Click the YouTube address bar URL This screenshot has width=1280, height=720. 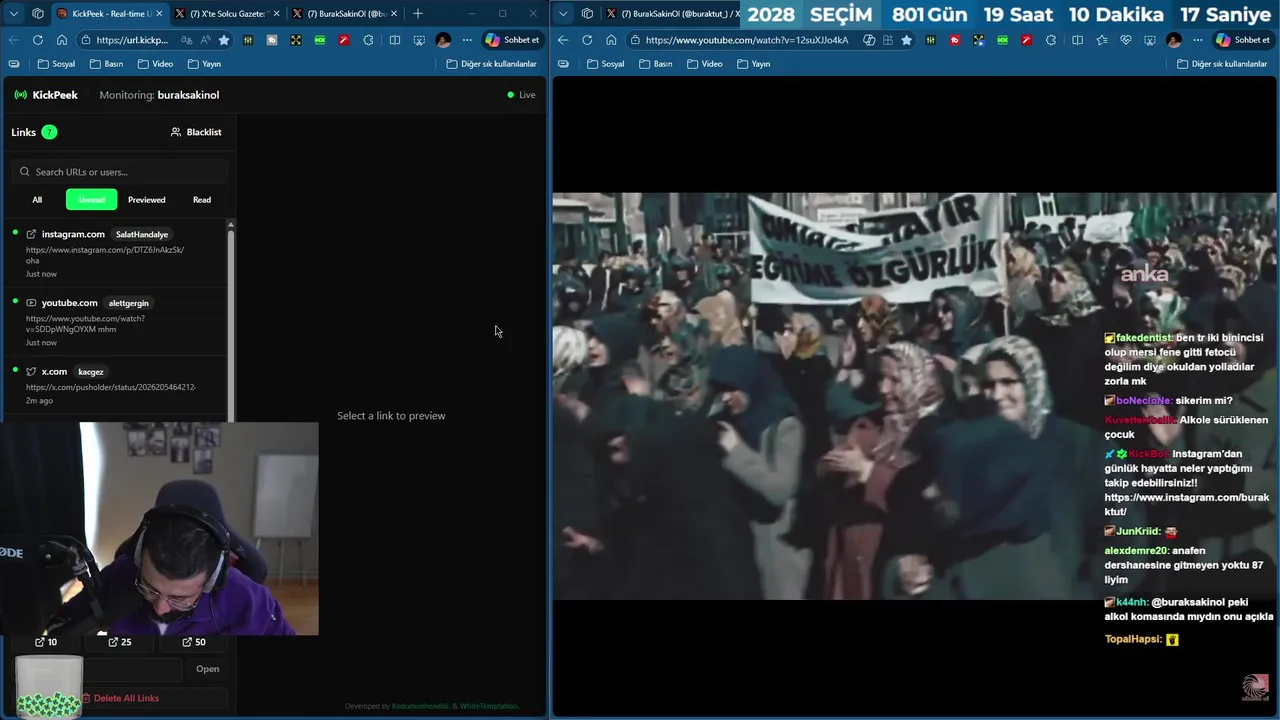[x=747, y=40]
